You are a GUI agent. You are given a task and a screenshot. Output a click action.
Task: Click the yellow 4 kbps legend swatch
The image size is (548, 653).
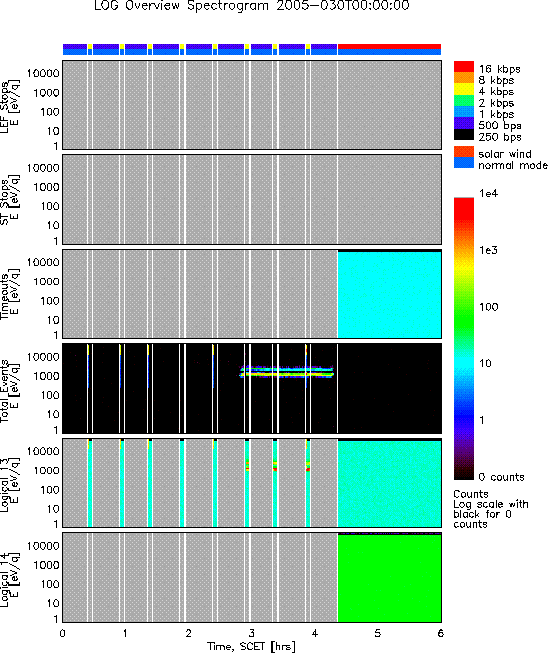click(x=463, y=89)
